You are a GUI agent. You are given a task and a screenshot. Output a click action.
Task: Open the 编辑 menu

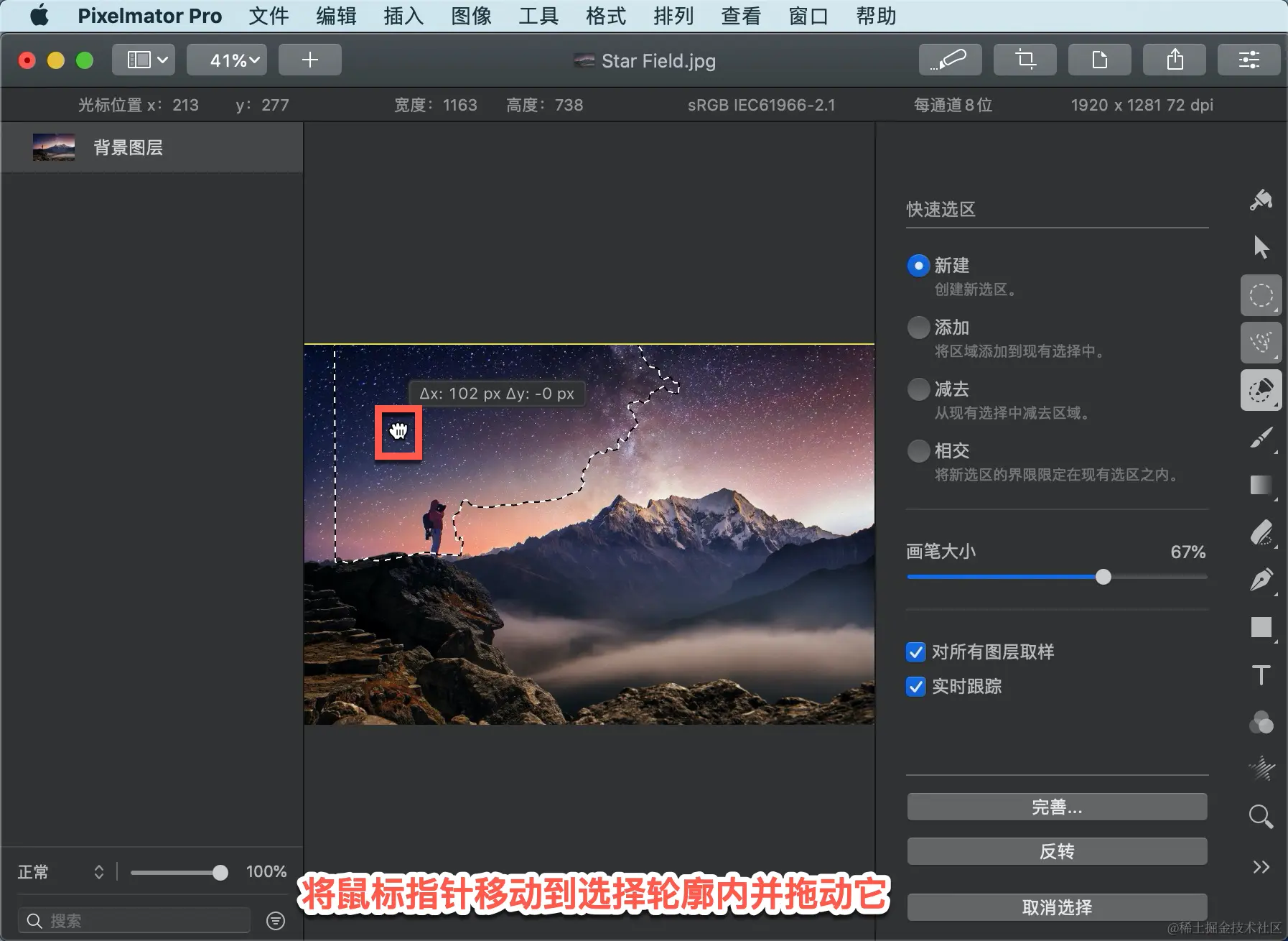pyautogui.click(x=336, y=16)
